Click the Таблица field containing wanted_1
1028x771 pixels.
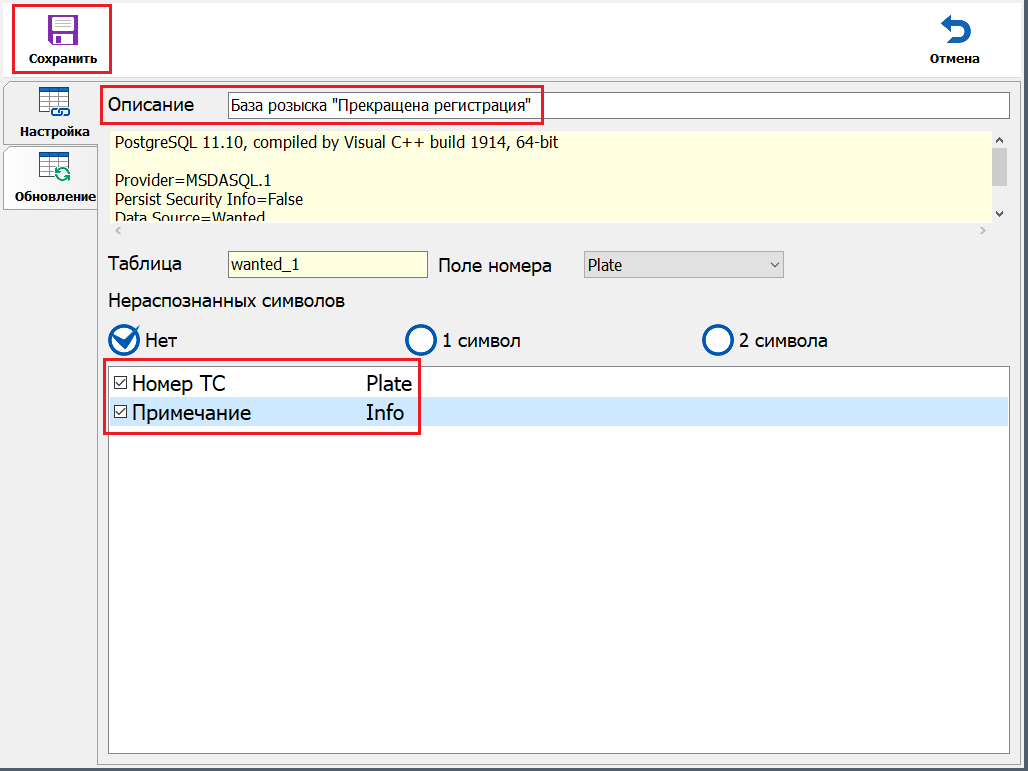[327, 265]
